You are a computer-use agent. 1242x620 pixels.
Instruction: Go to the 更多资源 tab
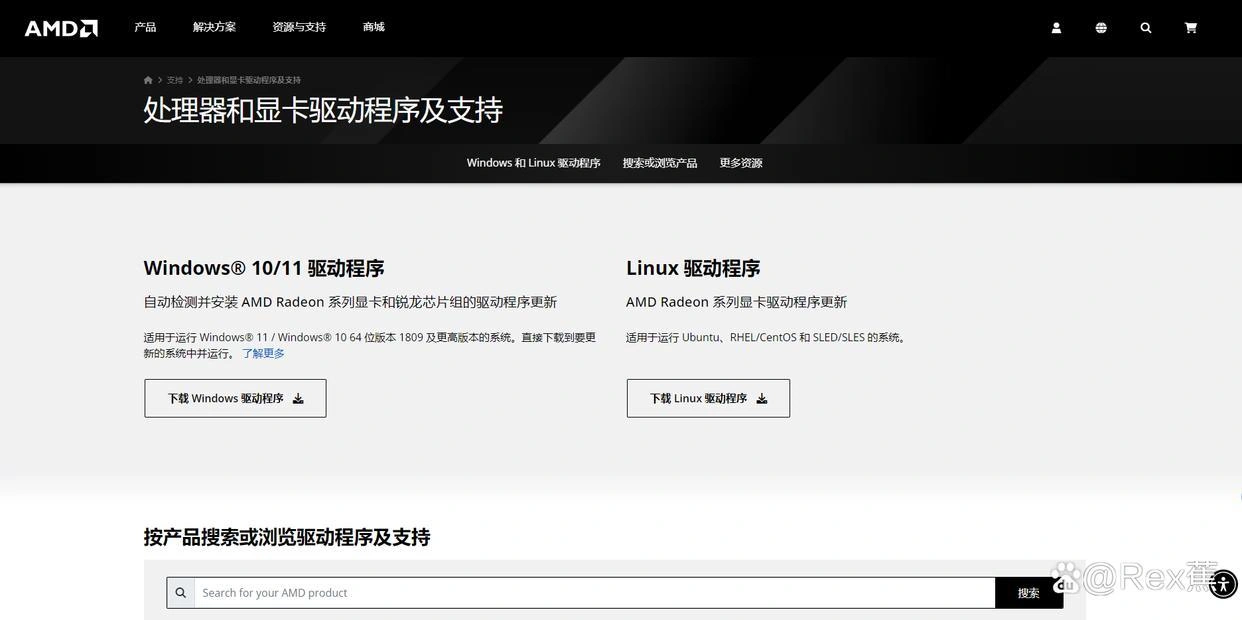click(x=741, y=163)
